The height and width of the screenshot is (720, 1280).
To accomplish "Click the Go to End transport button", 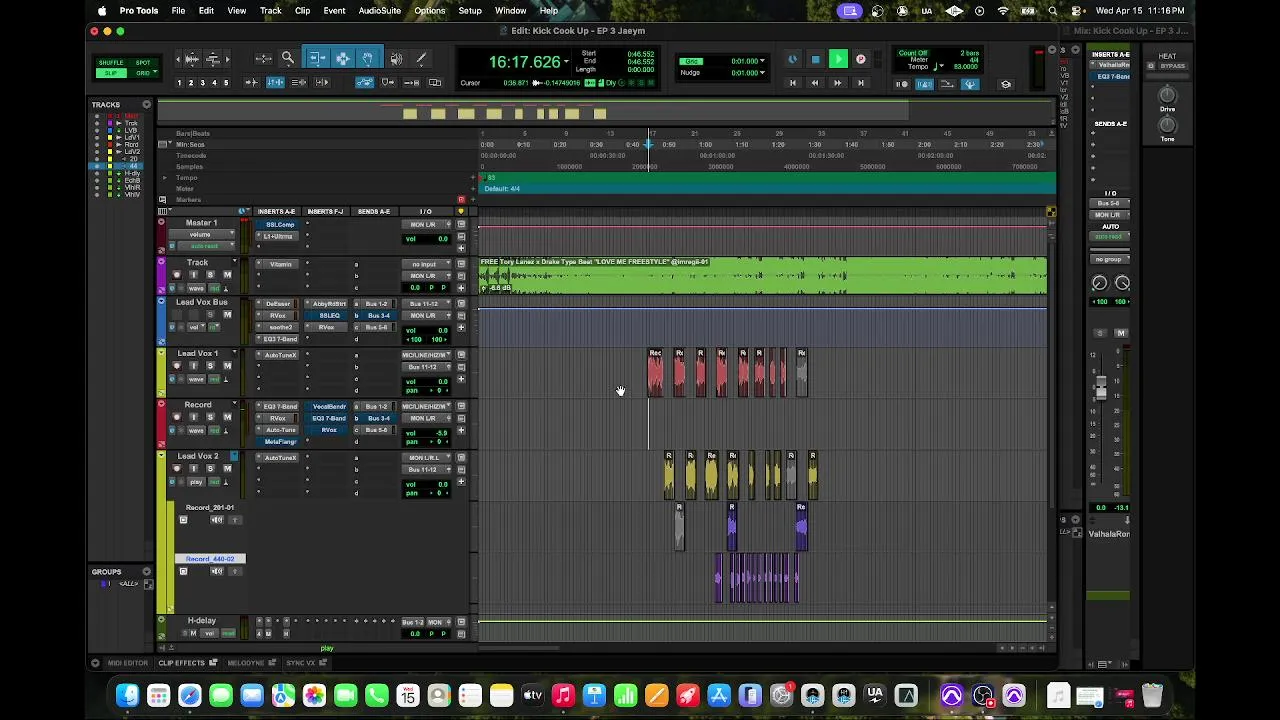I will pos(860,83).
